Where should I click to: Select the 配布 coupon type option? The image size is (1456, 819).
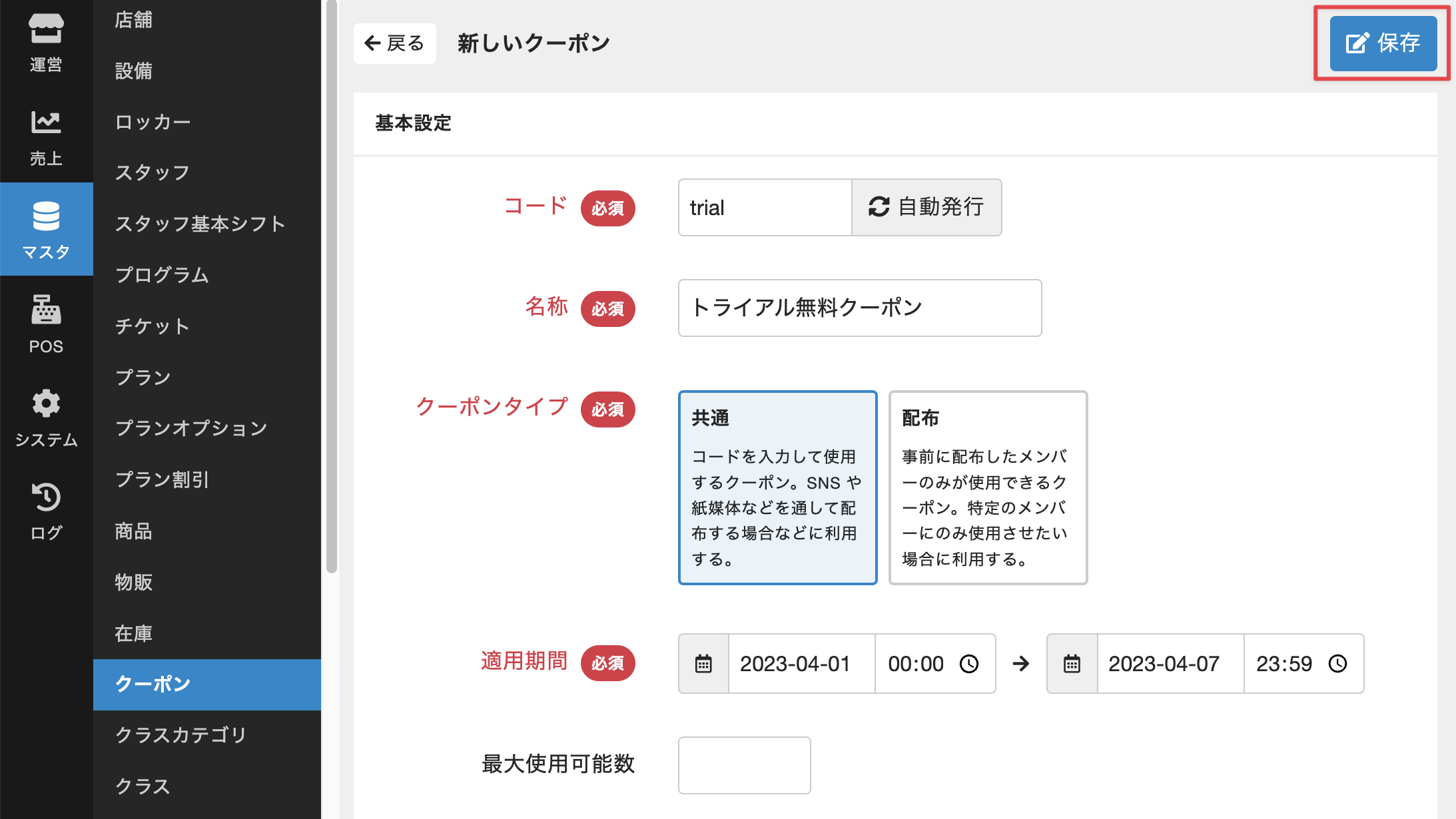point(988,487)
